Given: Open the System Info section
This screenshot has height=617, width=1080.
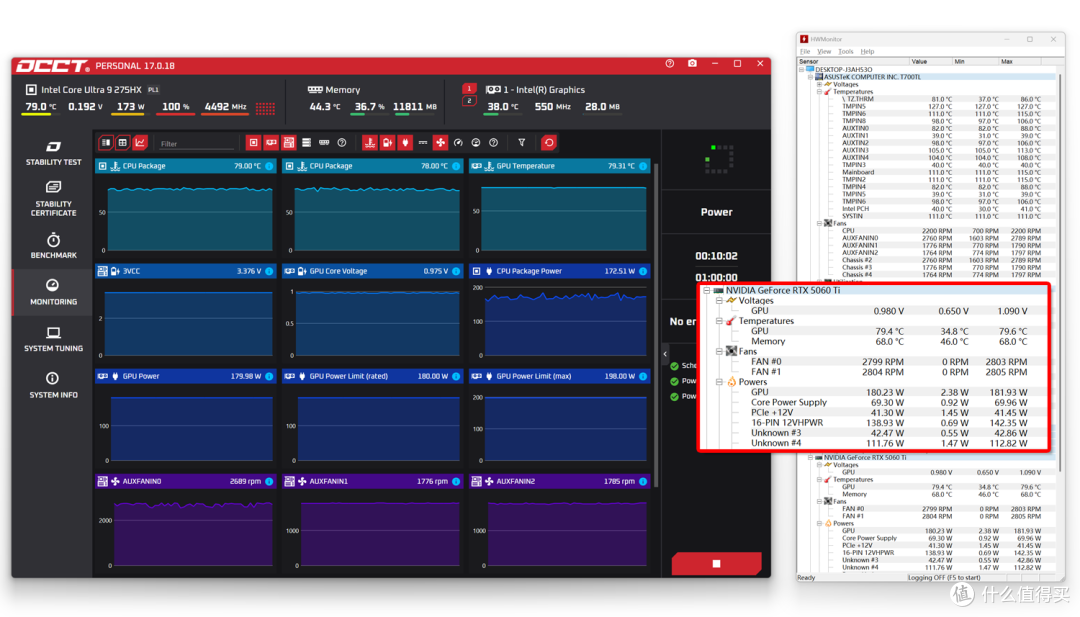Looking at the screenshot, I should 53,385.
